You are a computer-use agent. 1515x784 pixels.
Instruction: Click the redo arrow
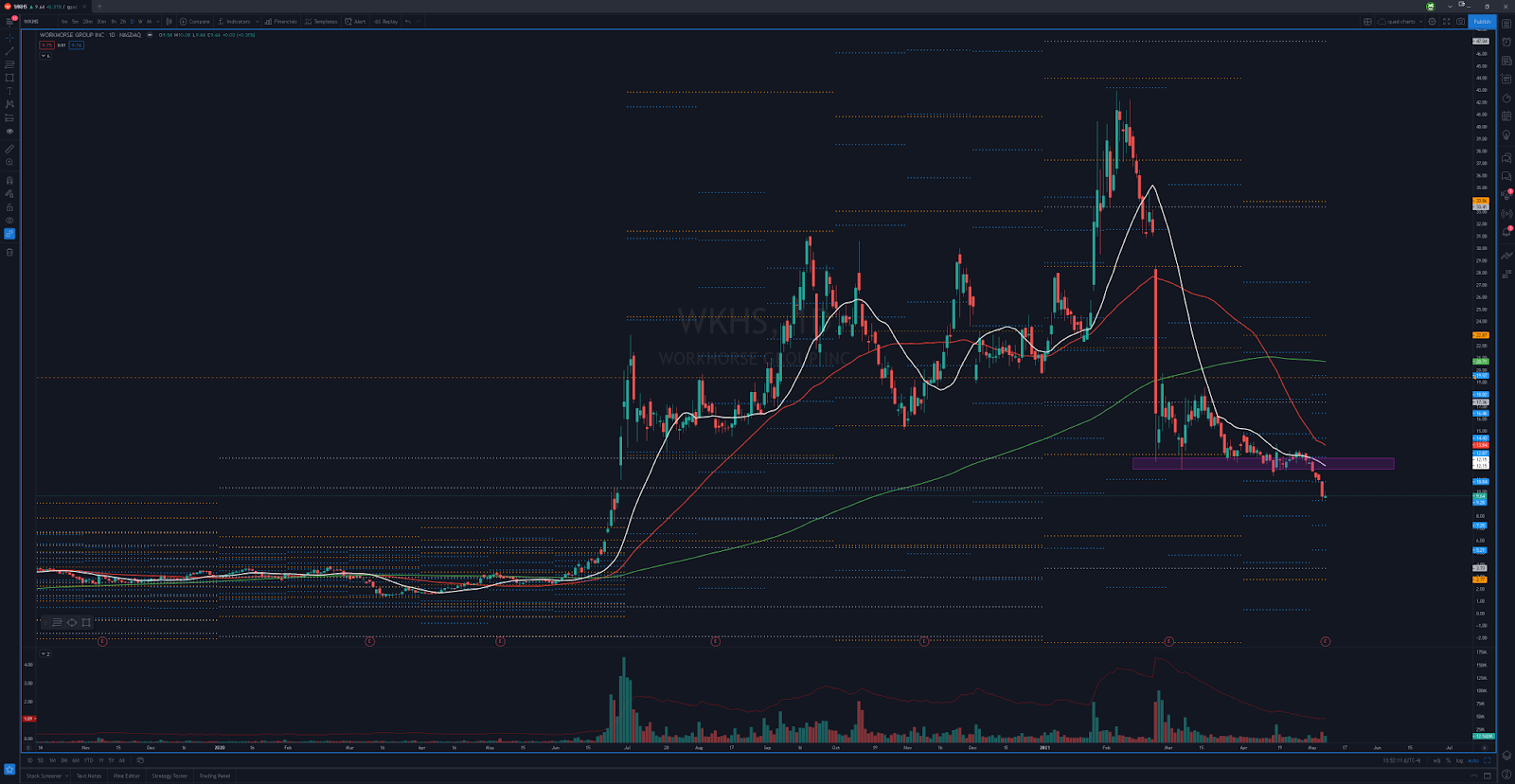click(x=418, y=21)
